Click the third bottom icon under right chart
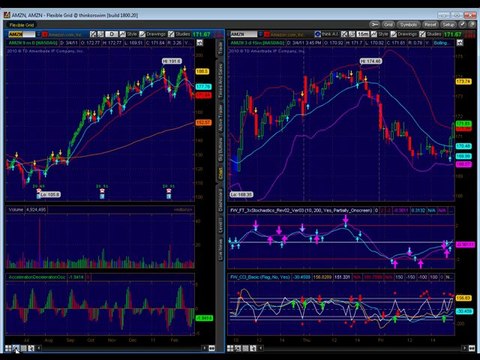Viewport: 480px width, 360px height. pyautogui.click(x=246, y=348)
